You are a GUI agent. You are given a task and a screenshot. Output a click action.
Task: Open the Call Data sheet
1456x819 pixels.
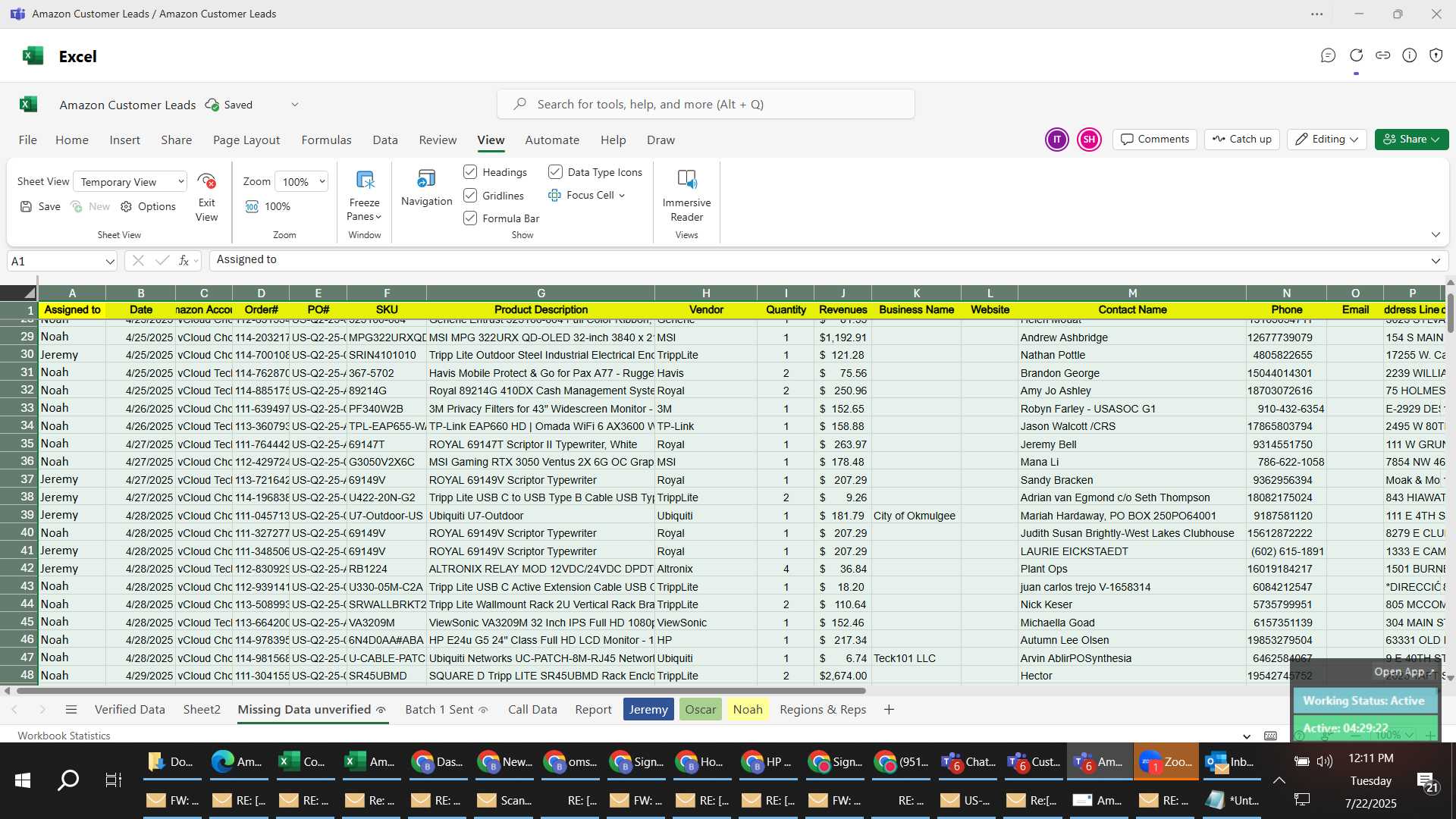coord(532,710)
